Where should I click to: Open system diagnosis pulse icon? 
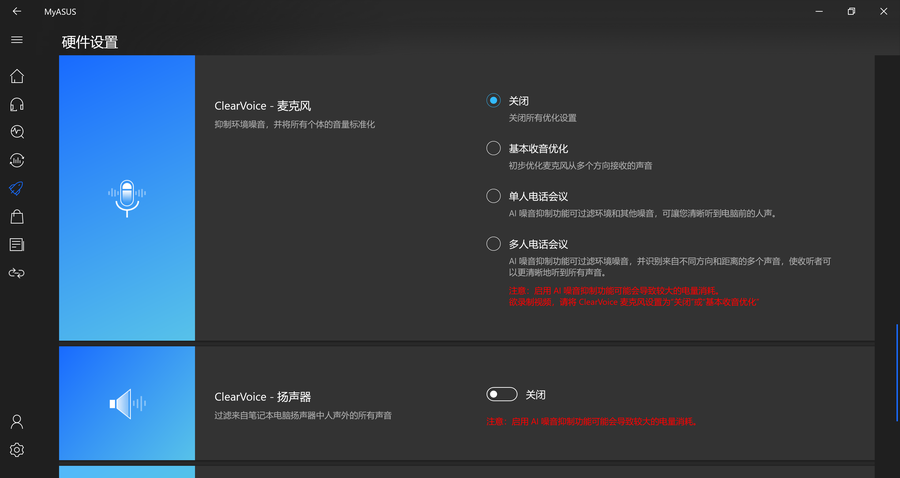point(16,132)
